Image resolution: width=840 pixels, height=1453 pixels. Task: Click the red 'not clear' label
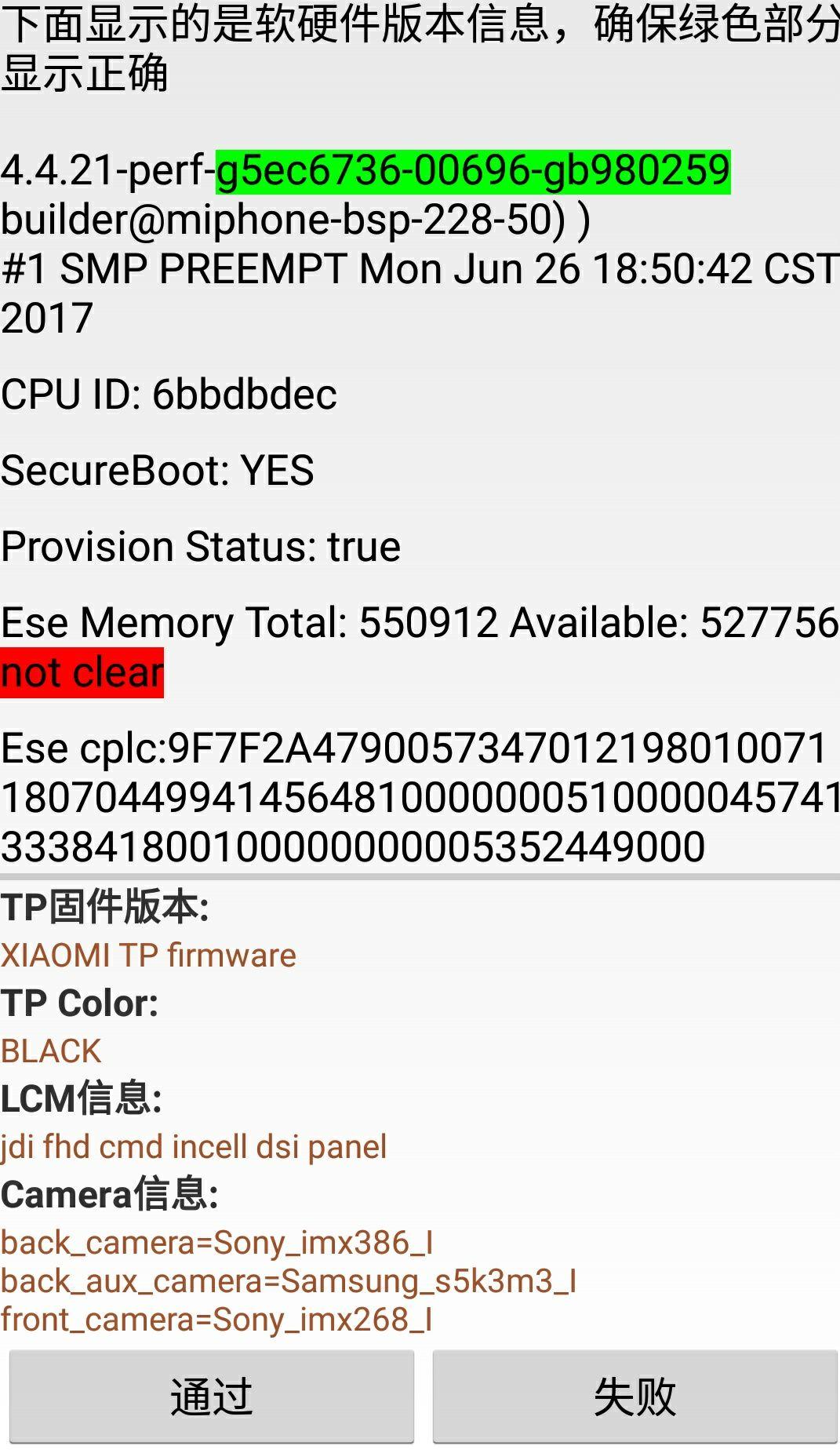(82, 672)
